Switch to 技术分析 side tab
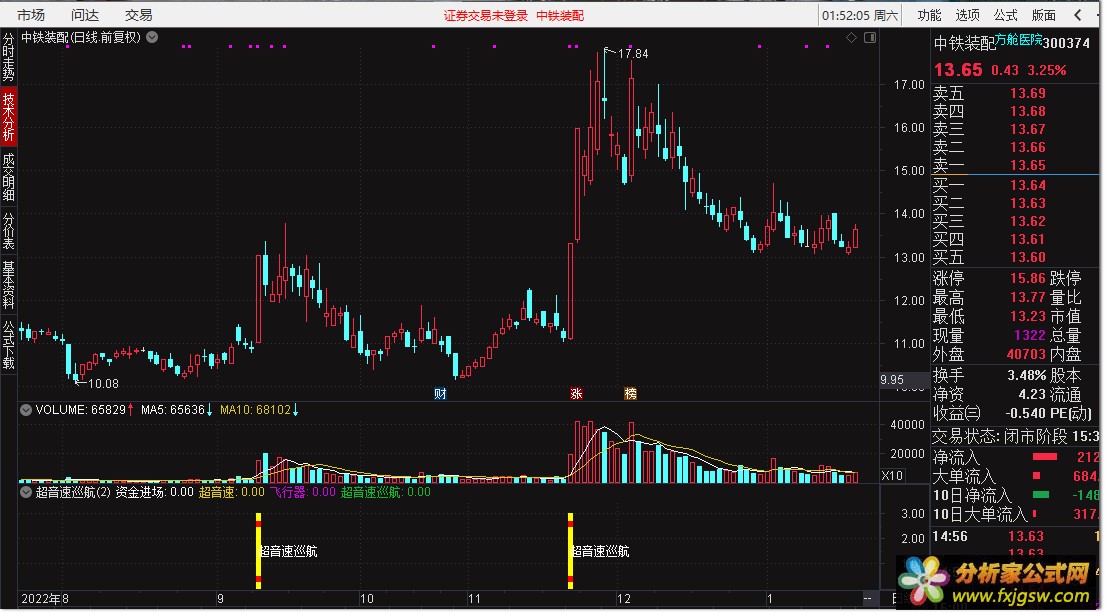 (x=8, y=116)
